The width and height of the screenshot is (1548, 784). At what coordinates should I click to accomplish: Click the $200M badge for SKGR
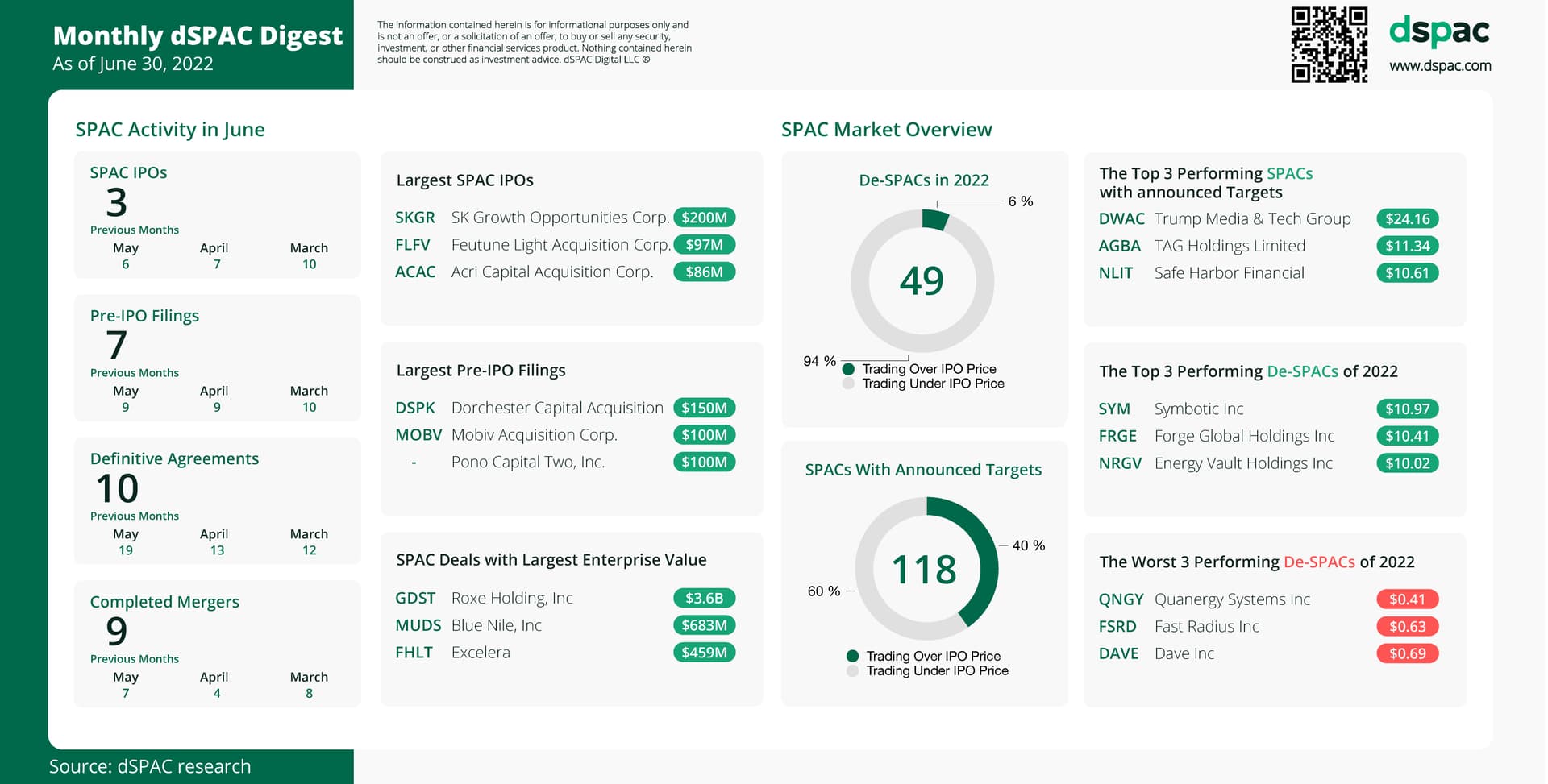(704, 218)
